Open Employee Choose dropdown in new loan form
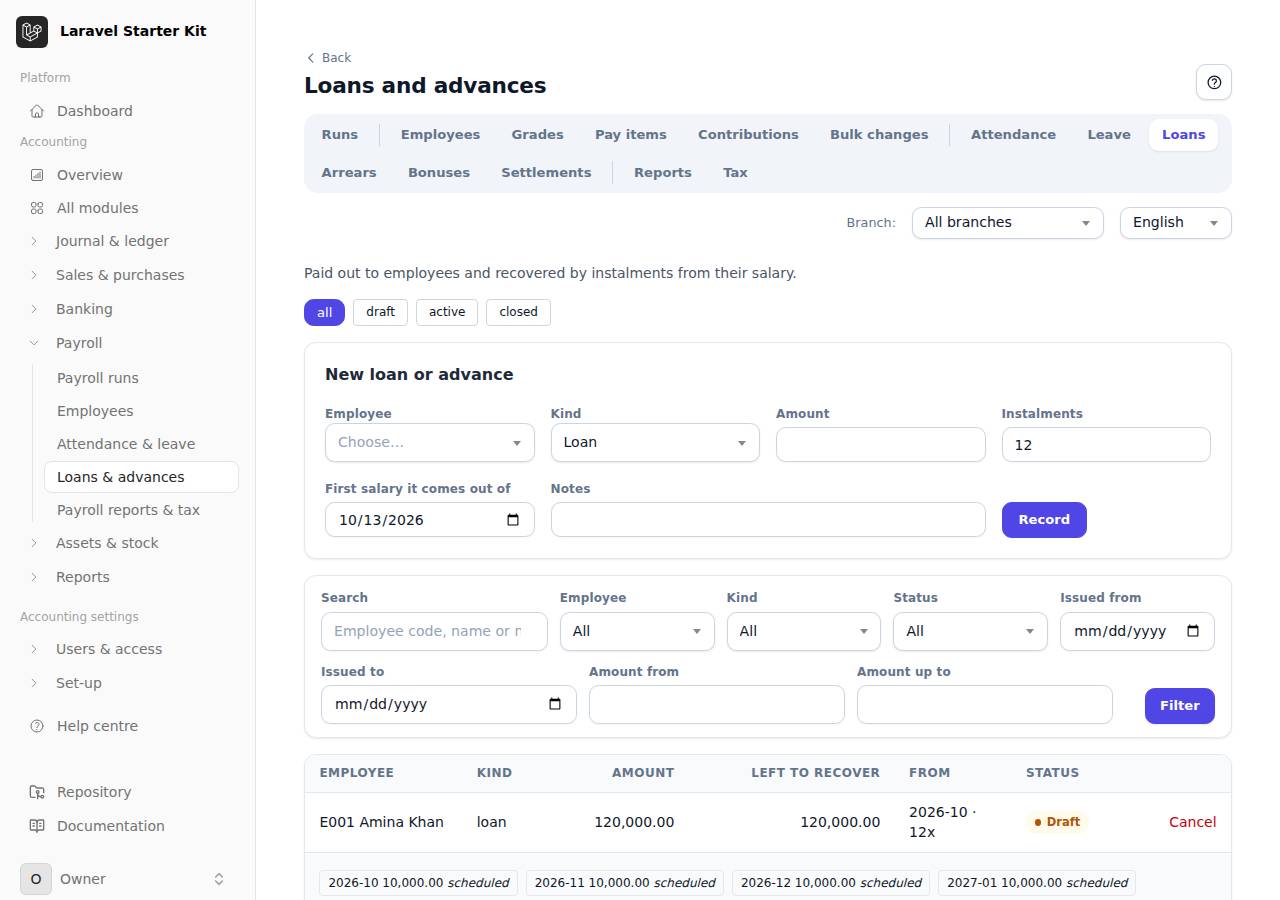Viewport: 1280px width, 900px height. (429, 442)
